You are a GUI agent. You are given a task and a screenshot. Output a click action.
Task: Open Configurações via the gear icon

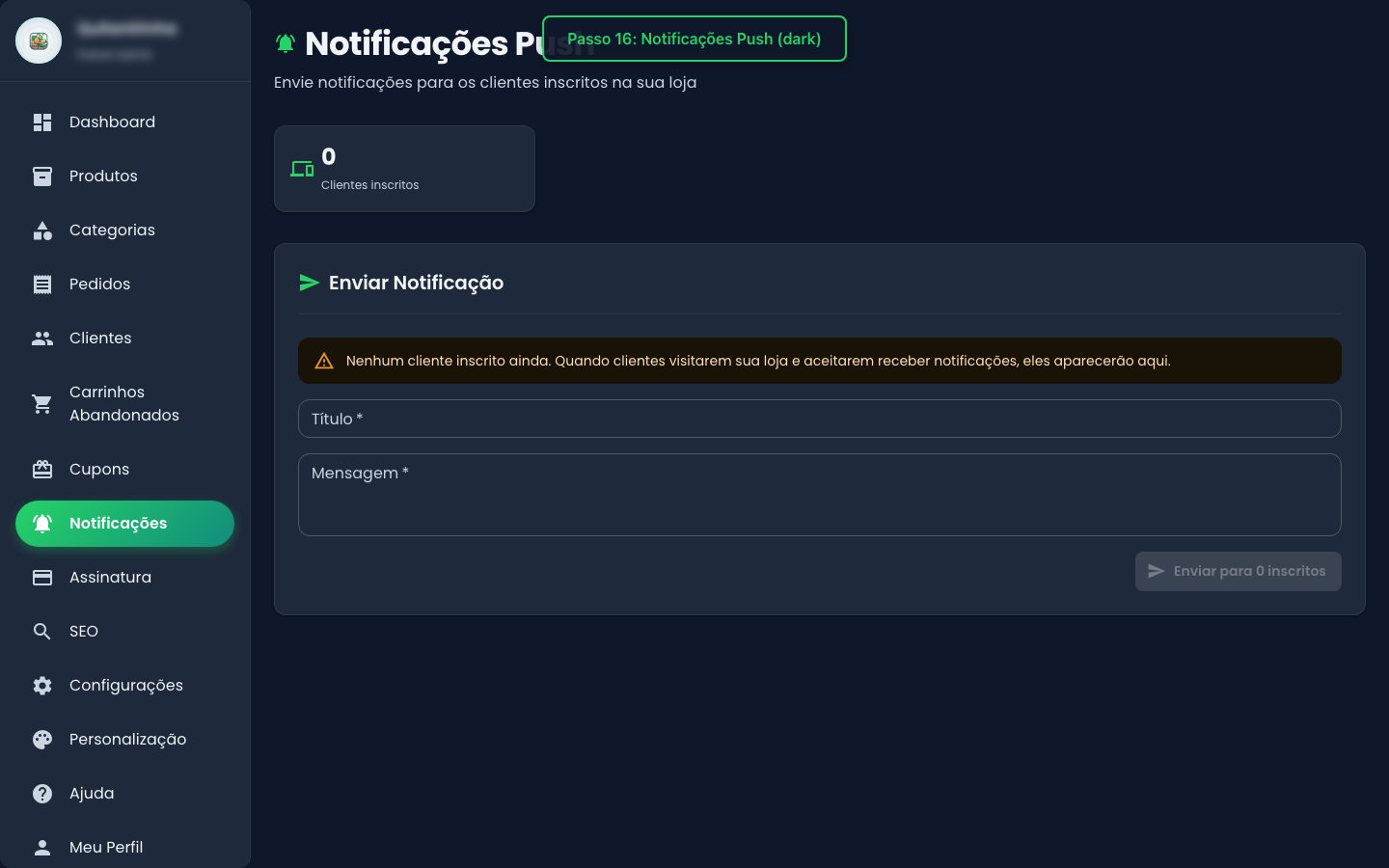[x=42, y=685]
